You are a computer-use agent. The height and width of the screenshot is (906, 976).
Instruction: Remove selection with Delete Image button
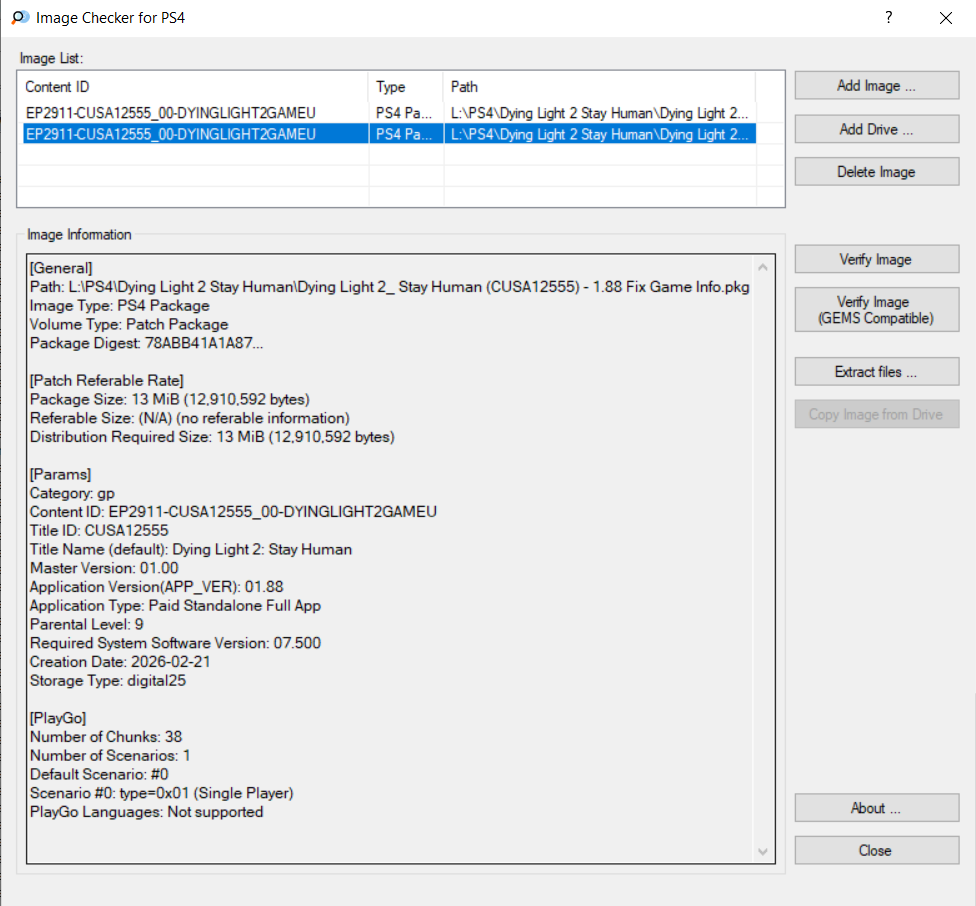click(x=876, y=172)
